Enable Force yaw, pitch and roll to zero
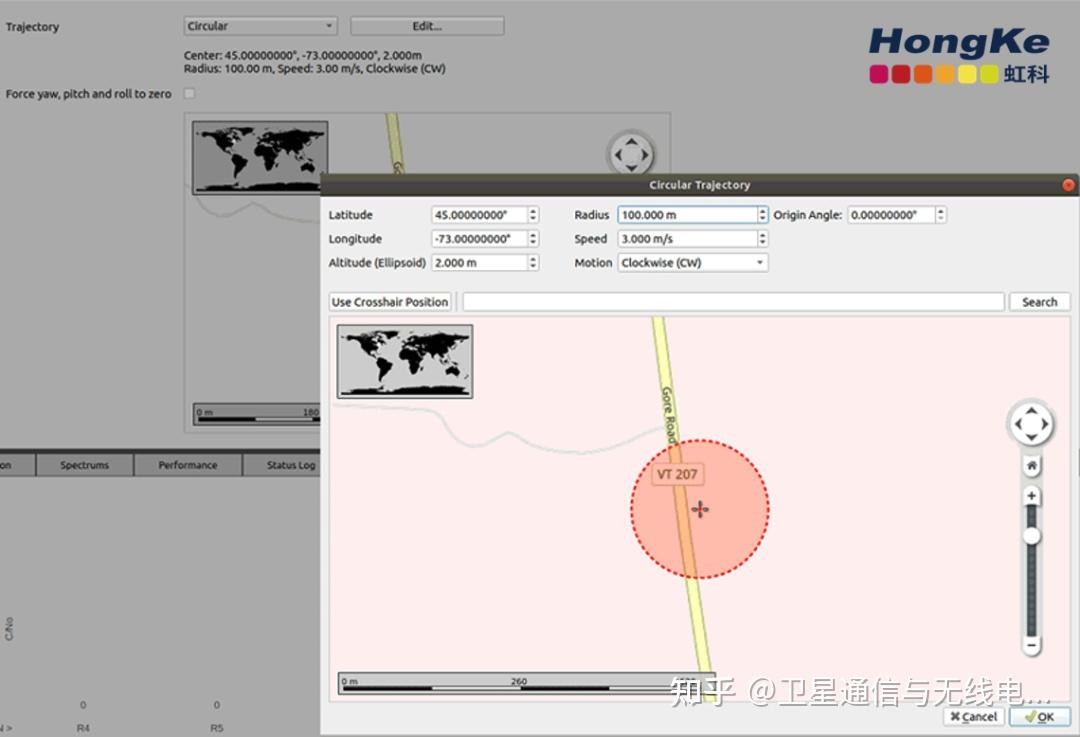The height and width of the screenshot is (737, 1080). pos(189,93)
